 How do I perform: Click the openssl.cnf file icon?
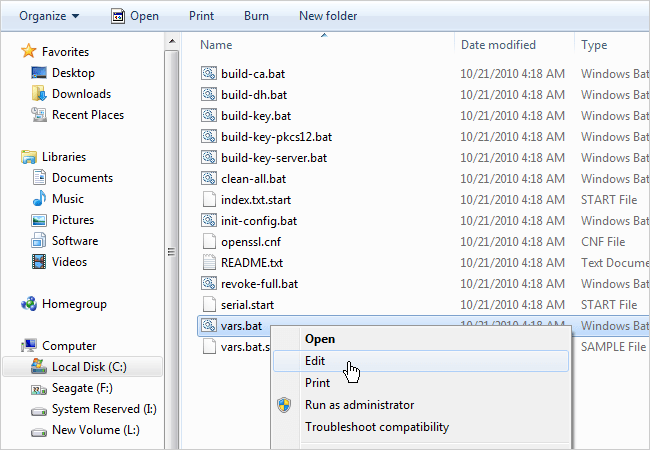[x=209, y=242]
